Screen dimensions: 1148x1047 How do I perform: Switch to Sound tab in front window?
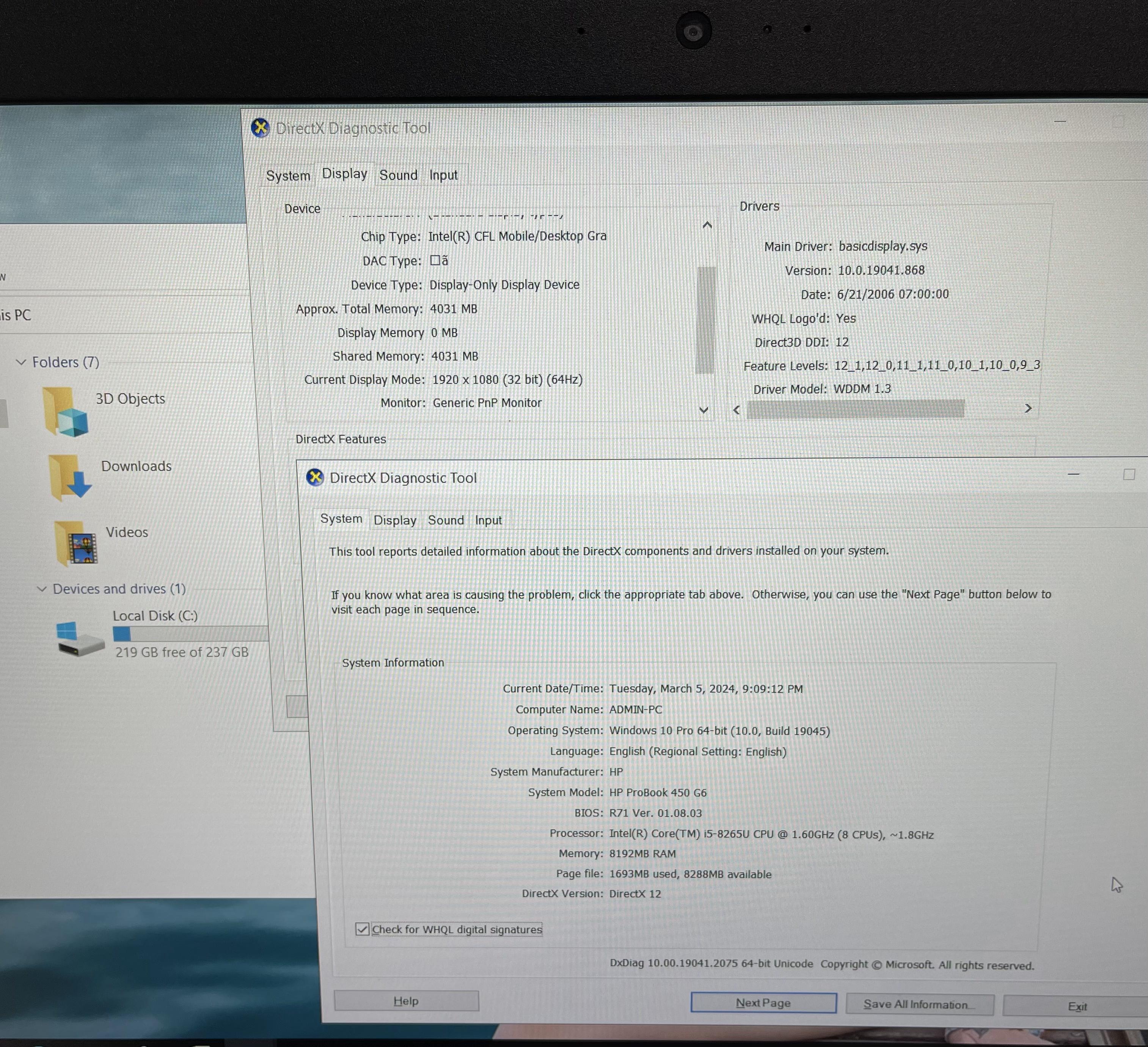point(446,520)
